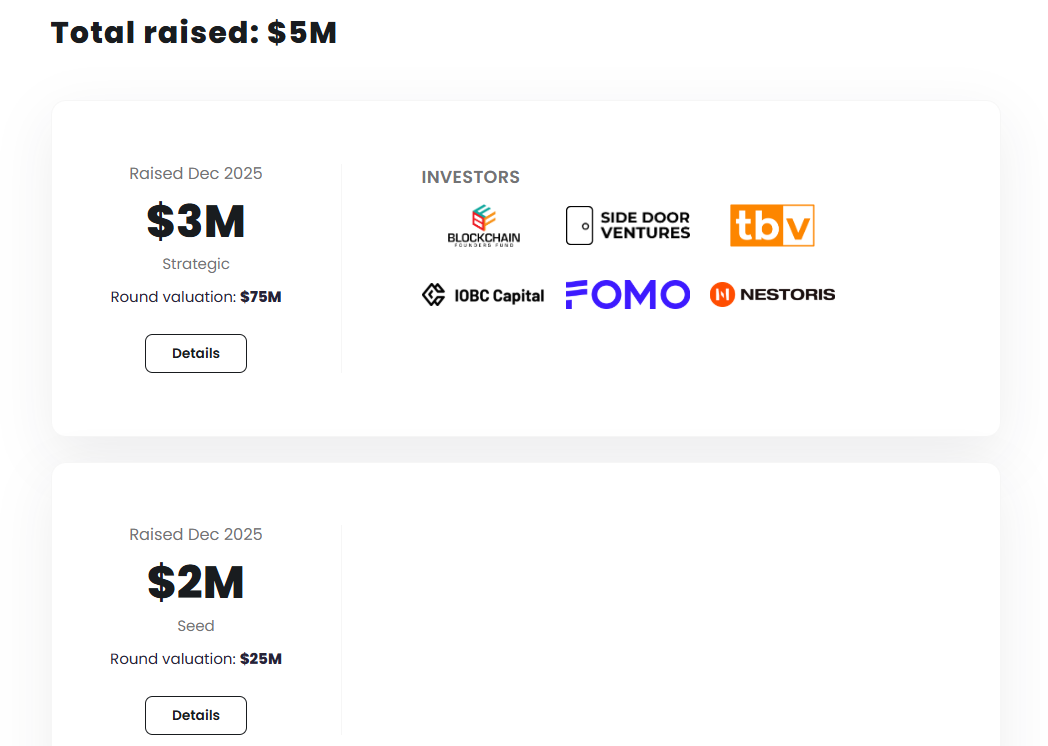Image resolution: width=1048 pixels, height=746 pixels.
Task: Click the $25M round valuation figure
Action: click(x=260, y=659)
